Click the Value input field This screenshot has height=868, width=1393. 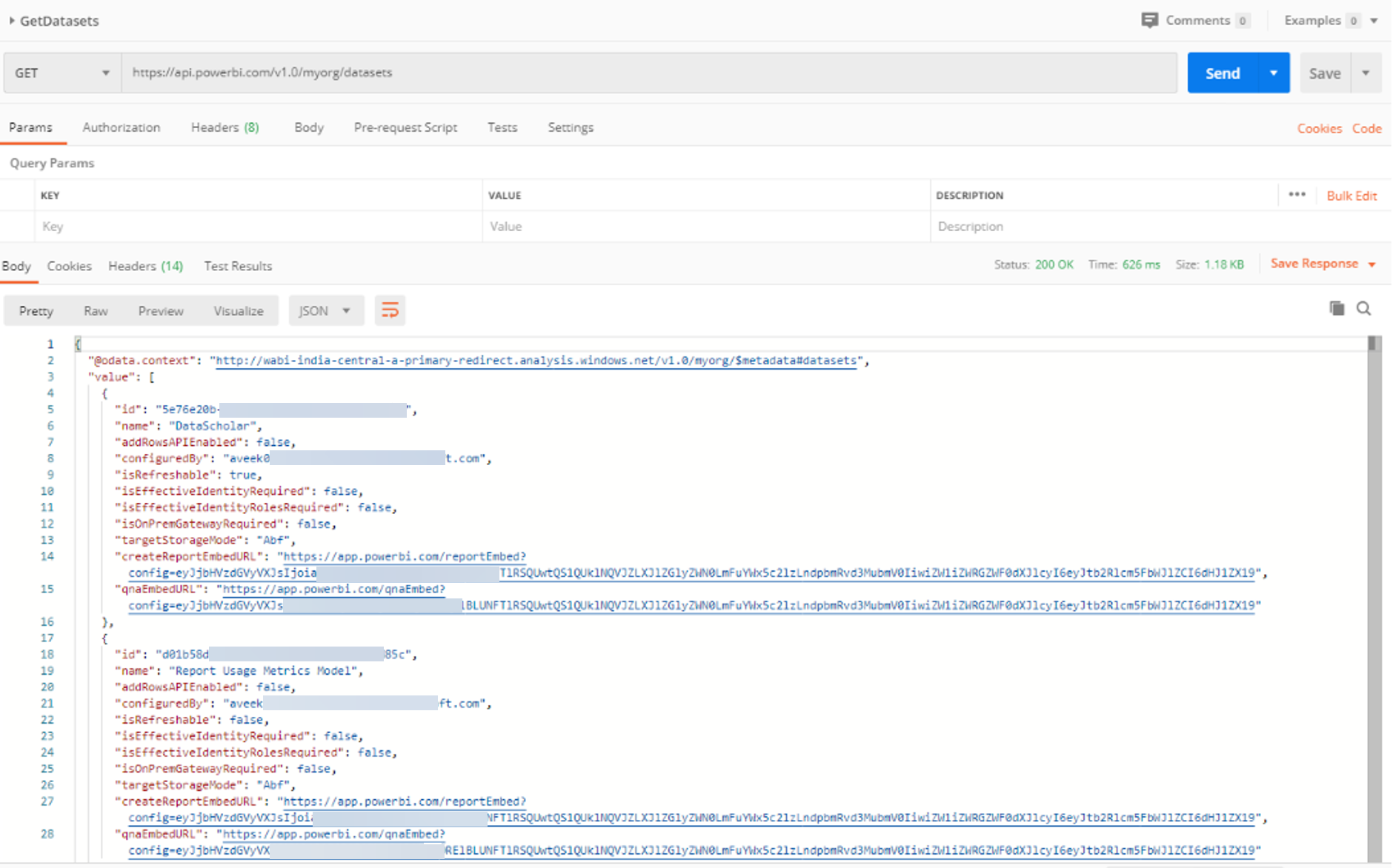coord(706,227)
